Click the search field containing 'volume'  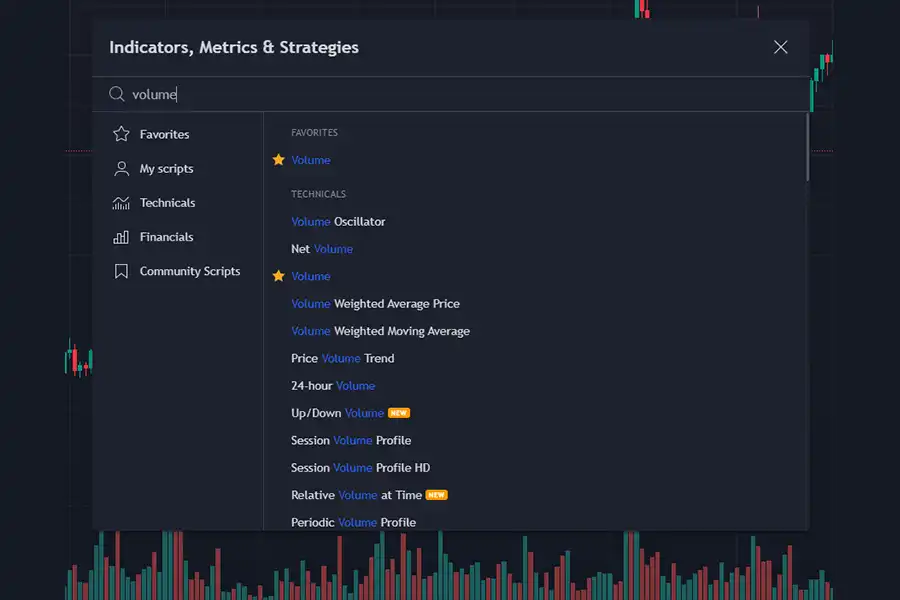click(x=451, y=94)
